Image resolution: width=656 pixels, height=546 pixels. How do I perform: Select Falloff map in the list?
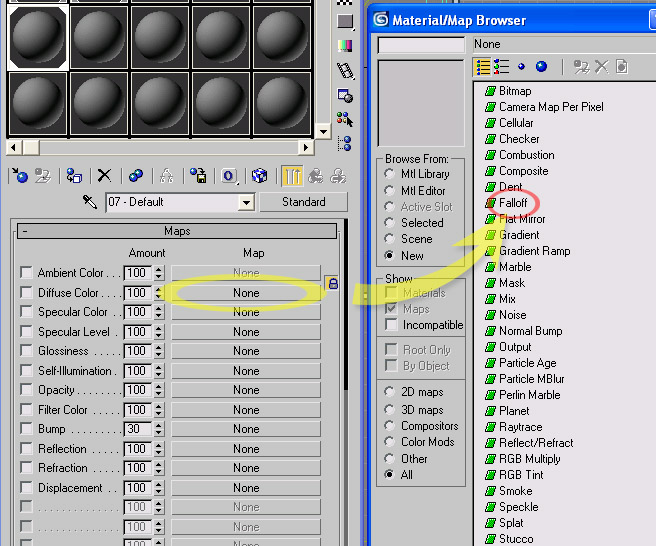tap(513, 203)
